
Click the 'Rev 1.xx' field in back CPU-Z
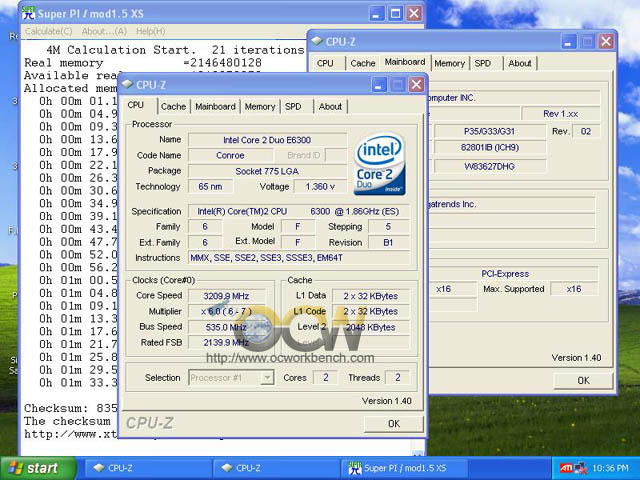[x=560, y=114]
